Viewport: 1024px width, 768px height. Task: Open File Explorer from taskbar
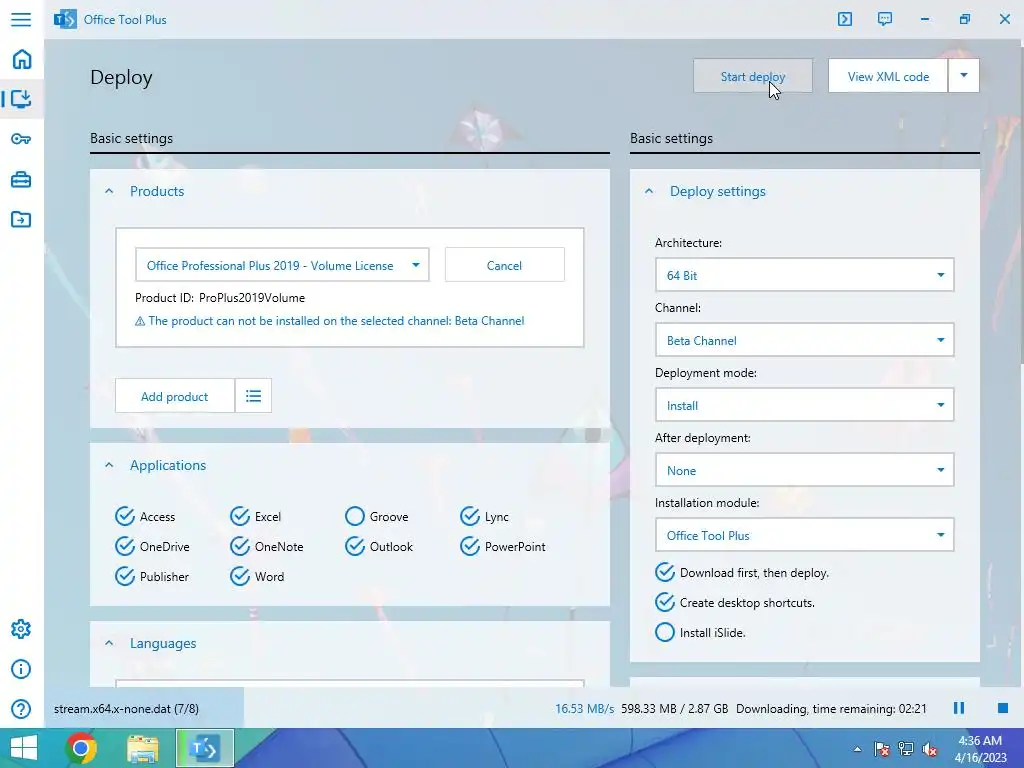coord(142,748)
